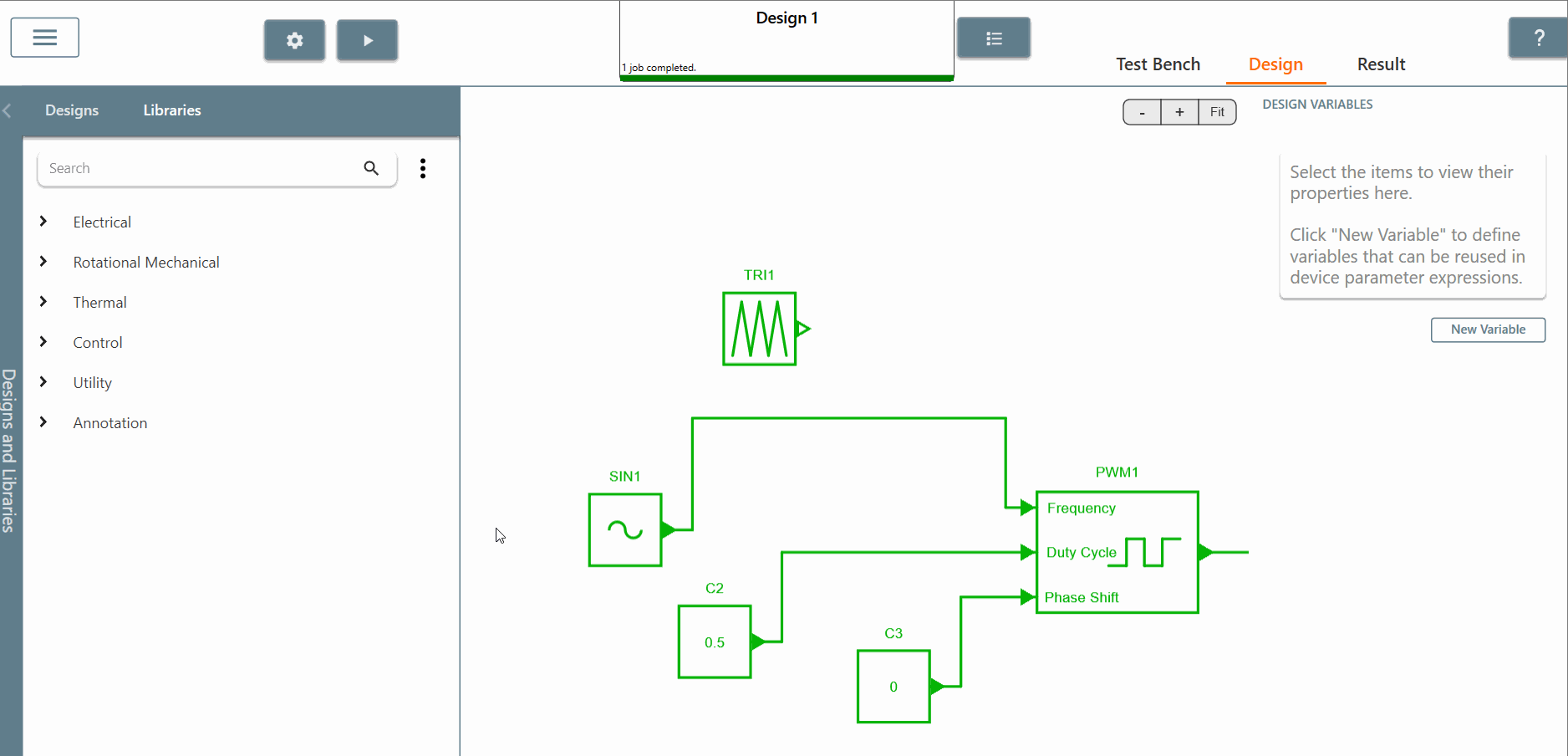Select the SIN1 sine source block
The height and width of the screenshot is (756, 1568).
(624, 529)
